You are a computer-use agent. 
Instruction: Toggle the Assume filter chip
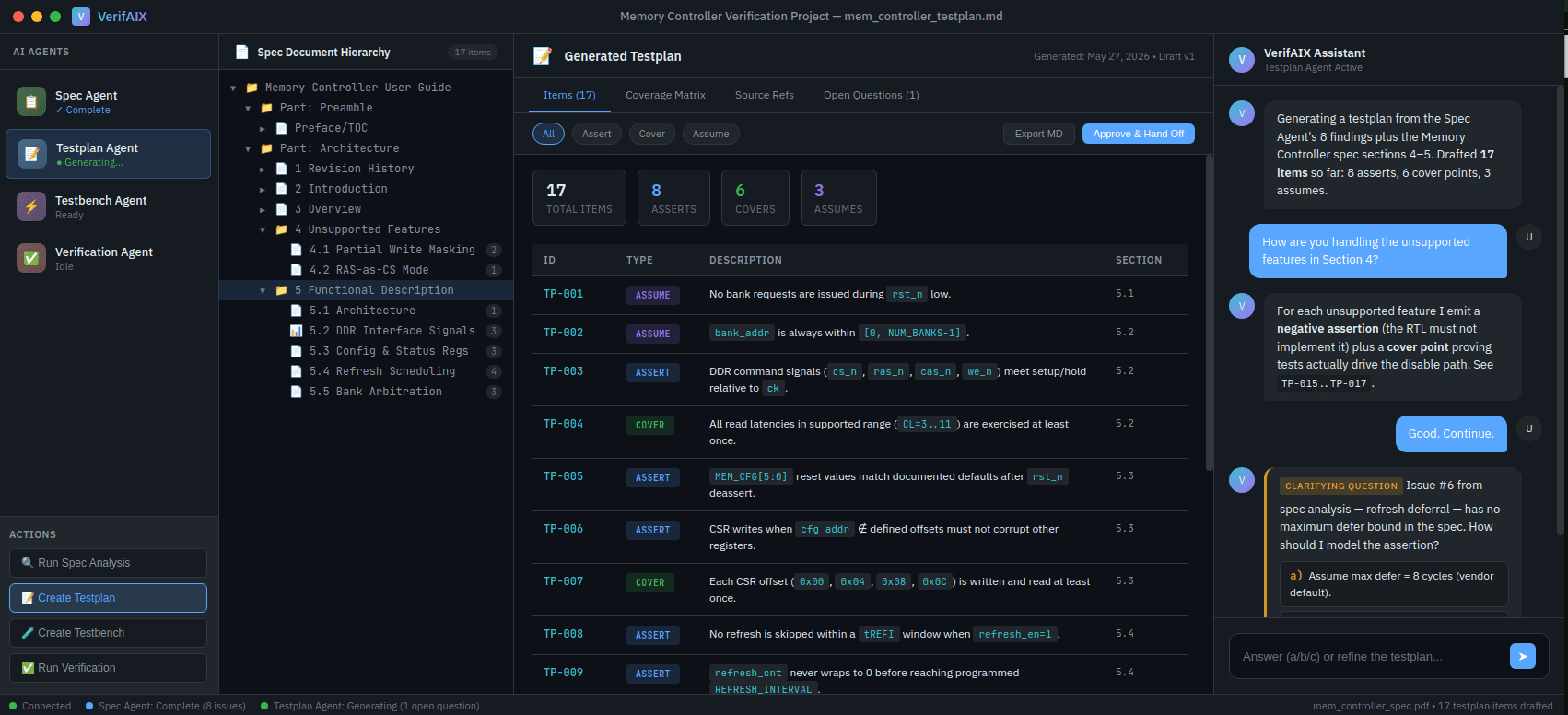(711, 134)
